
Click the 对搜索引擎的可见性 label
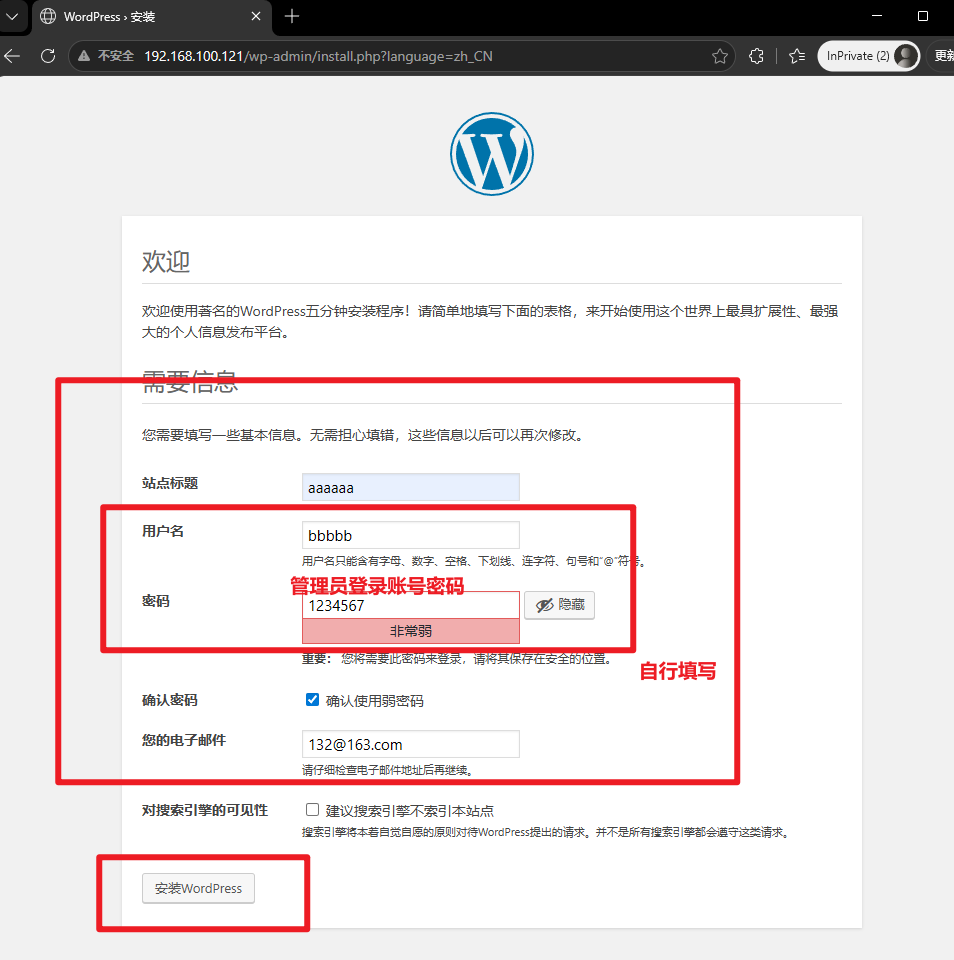pos(205,810)
